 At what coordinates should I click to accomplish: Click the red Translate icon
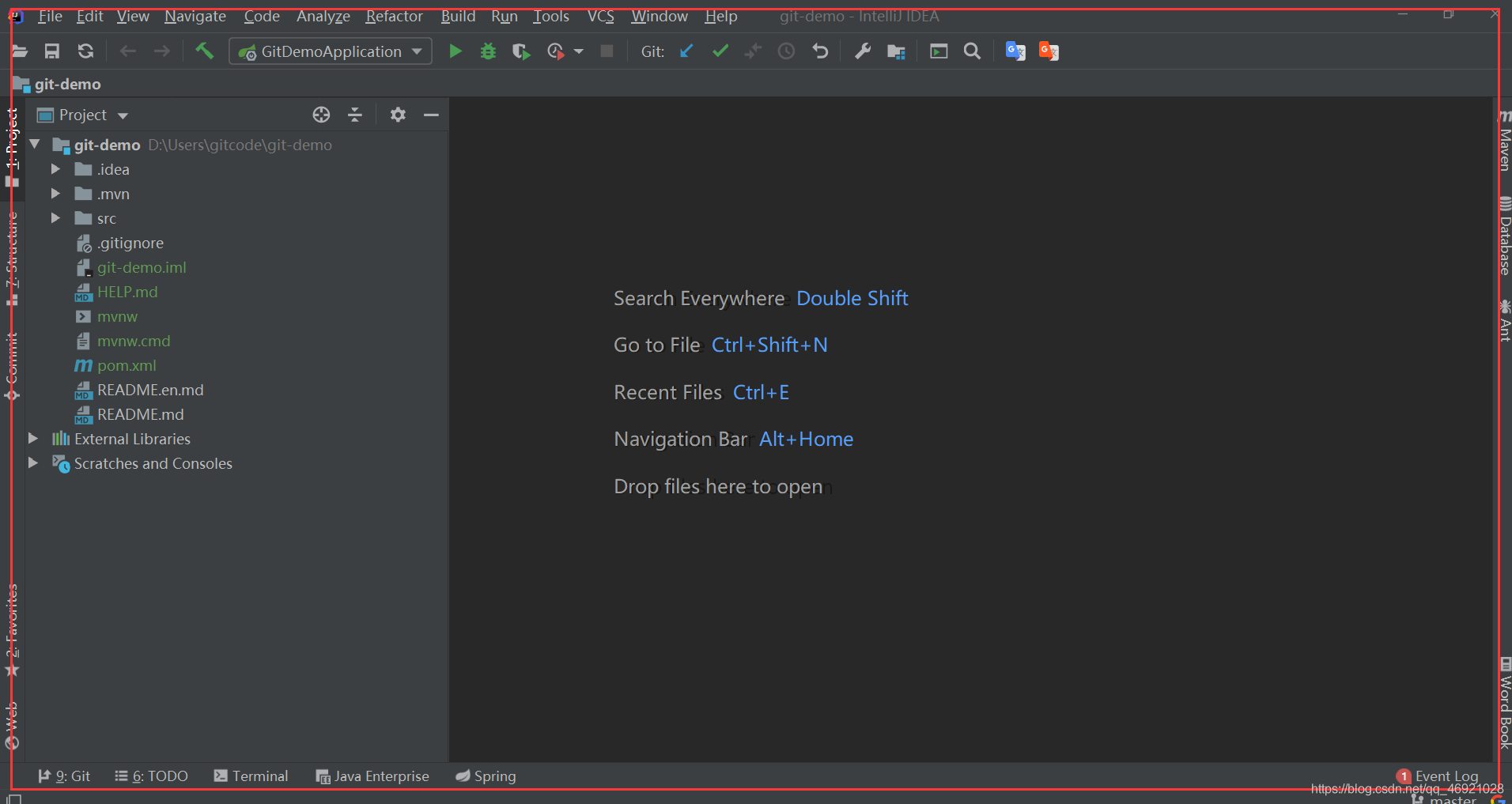point(1049,51)
